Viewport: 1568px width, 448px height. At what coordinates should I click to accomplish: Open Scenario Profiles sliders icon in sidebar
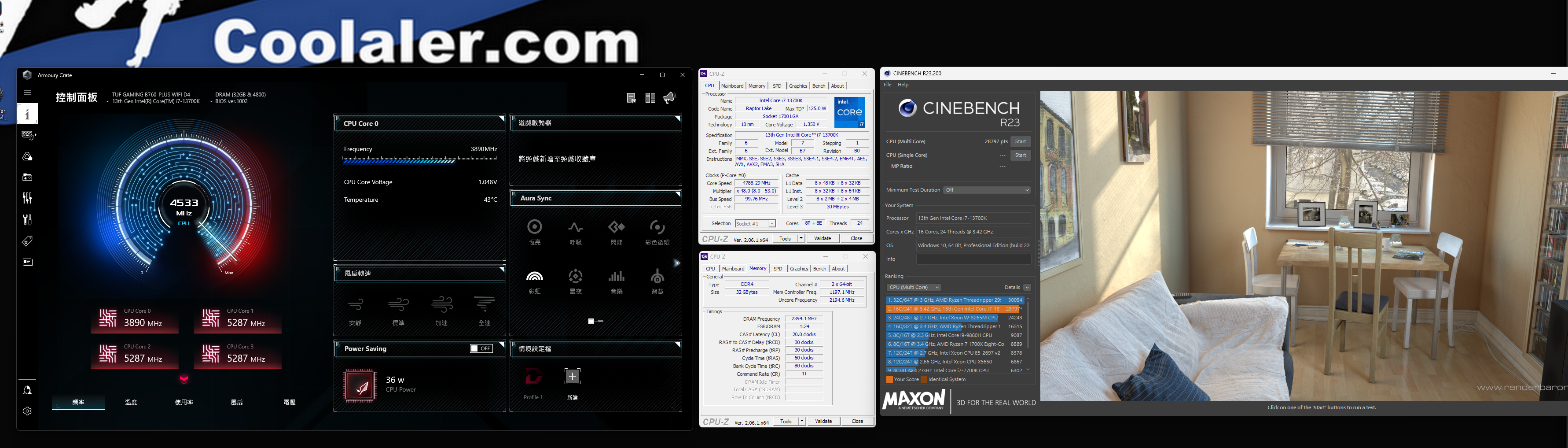[27, 198]
